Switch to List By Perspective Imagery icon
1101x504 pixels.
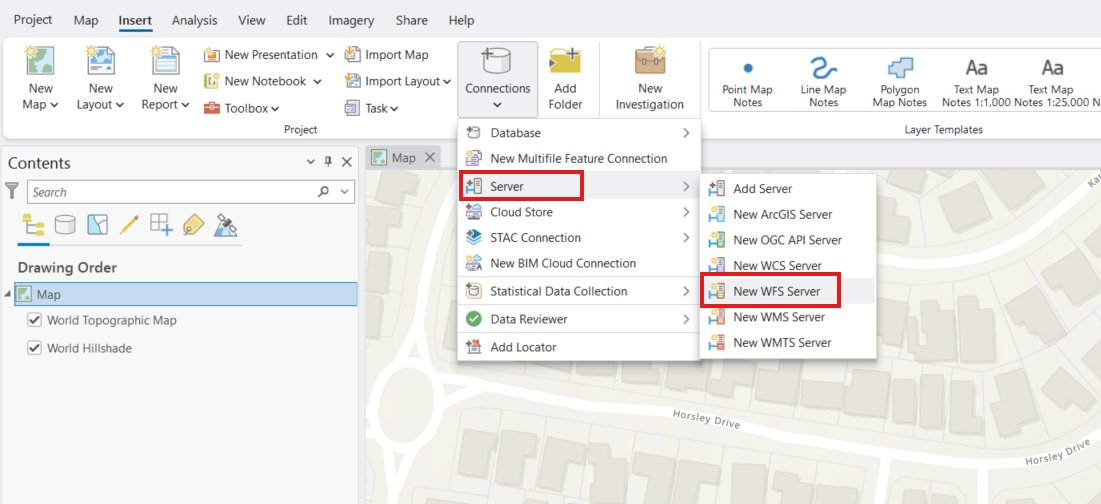pos(225,224)
